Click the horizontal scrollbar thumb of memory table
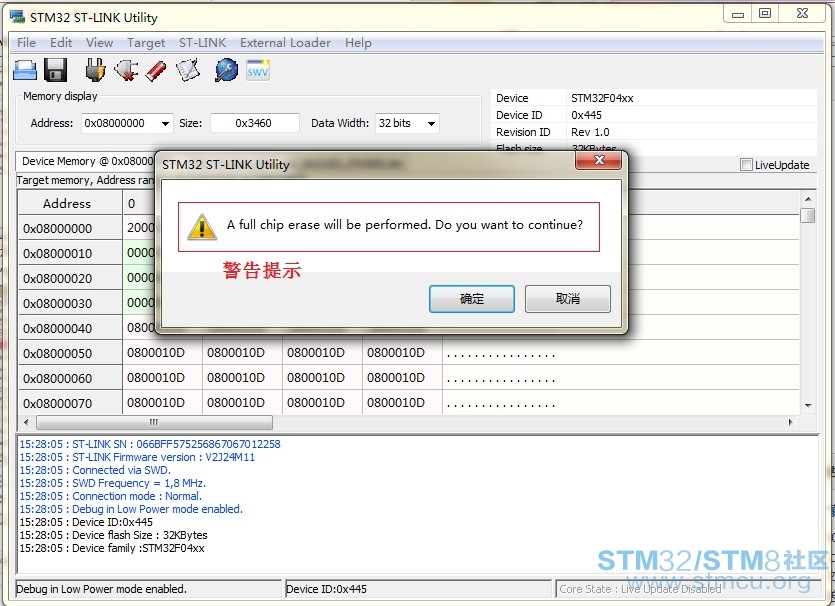Image resolution: width=835 pixels, height=606 pixels. [154, 422]
